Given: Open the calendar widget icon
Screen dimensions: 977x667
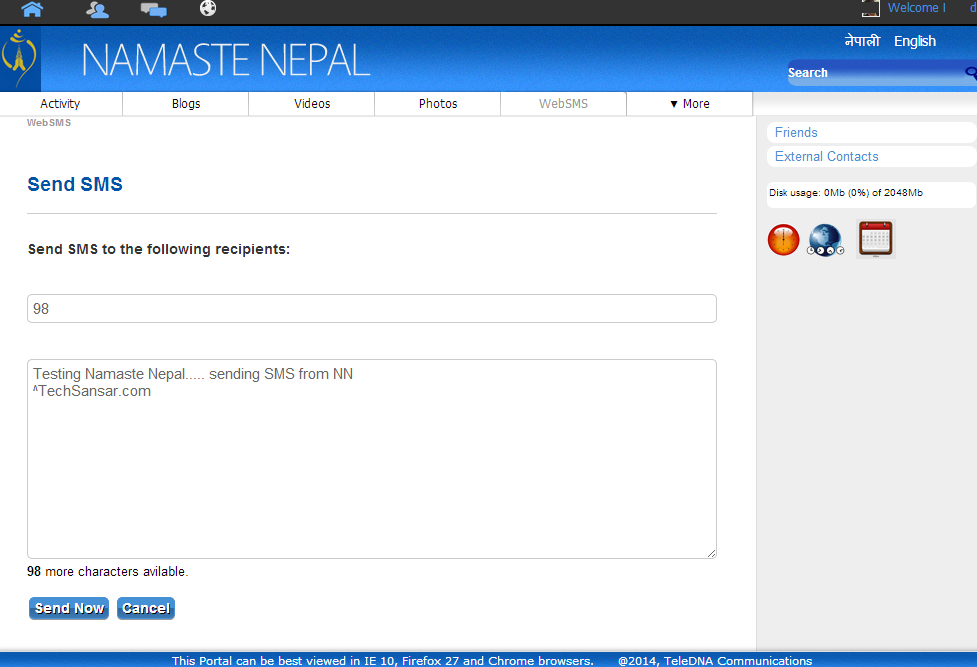Looking at the screenshot, I should pos(875,239).
